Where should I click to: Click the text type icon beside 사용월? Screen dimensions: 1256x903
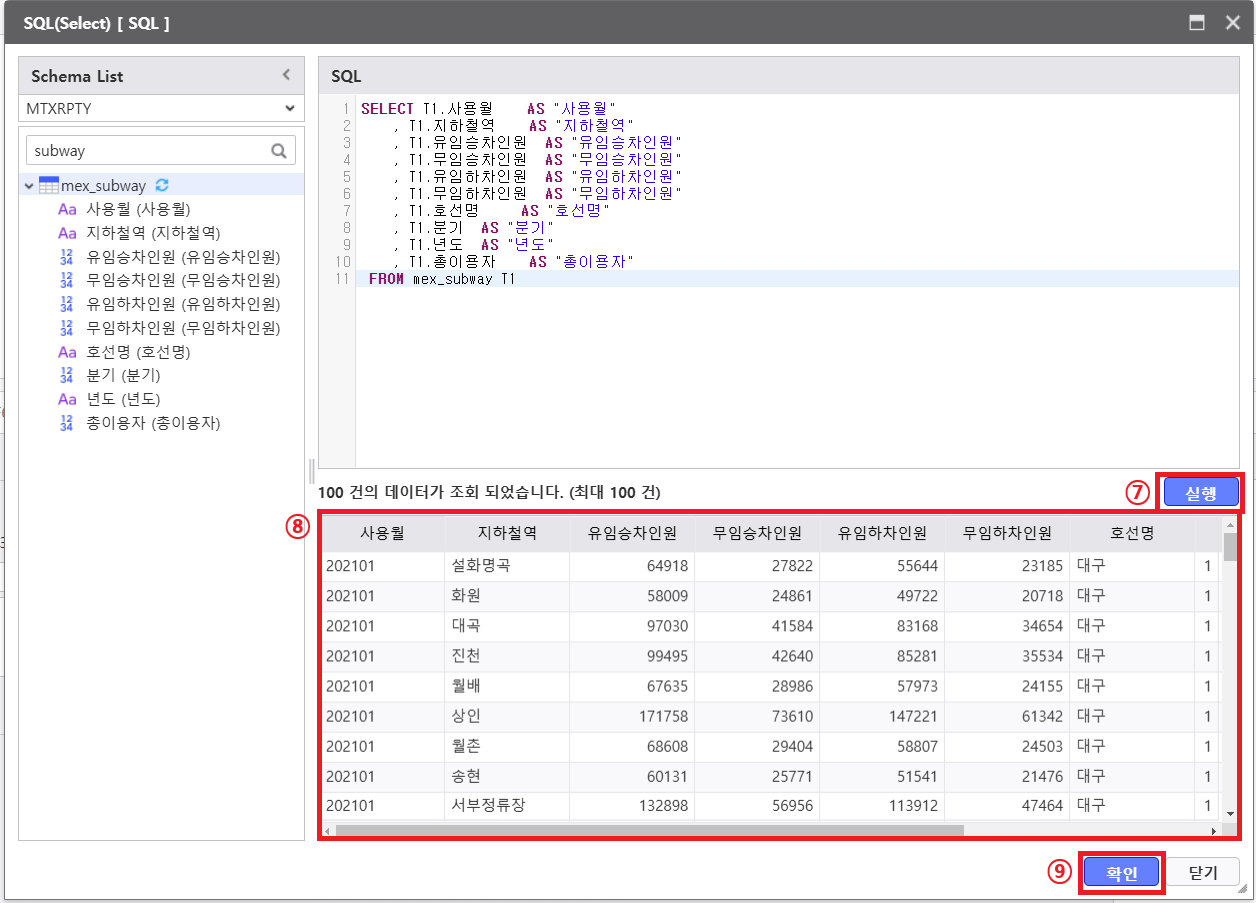click(x=67, y=209)
